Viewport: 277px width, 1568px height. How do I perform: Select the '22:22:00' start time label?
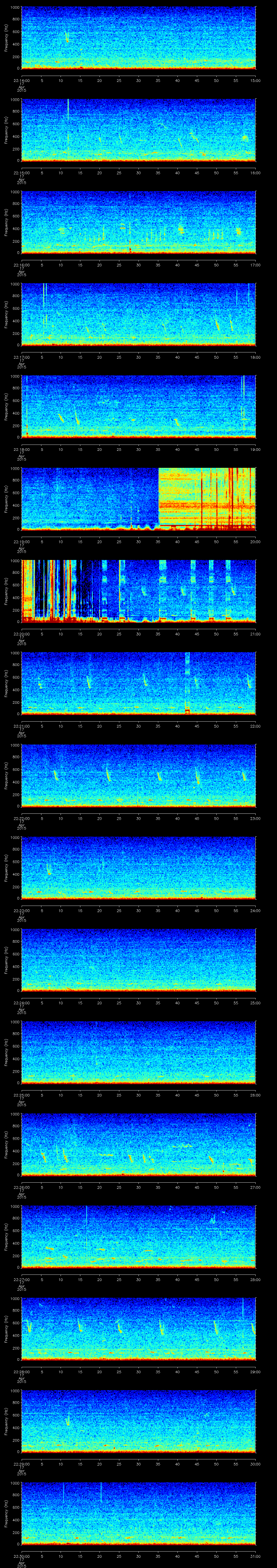(21, 818)
